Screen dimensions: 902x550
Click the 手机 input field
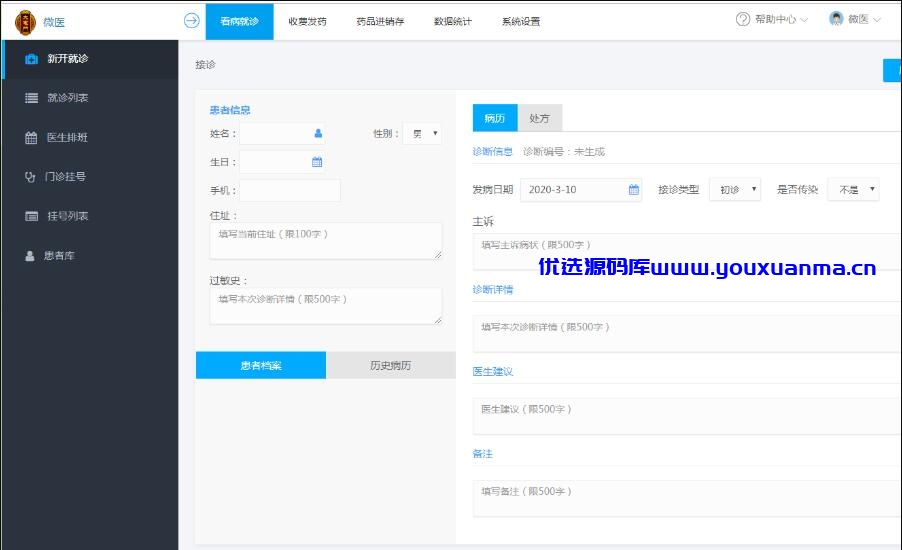point(290,190)
